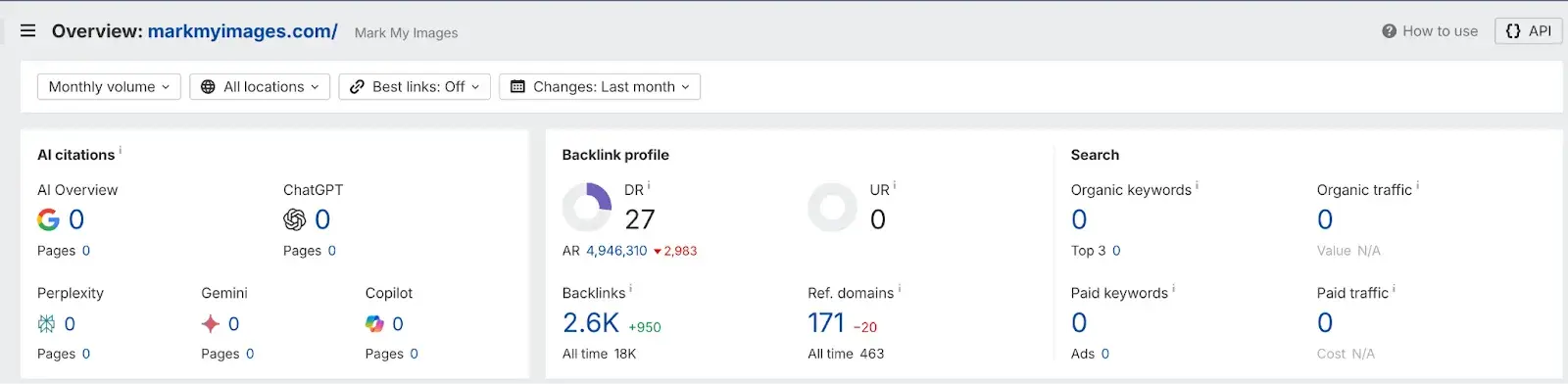The width and height of the screenshot is (1568, 384).
Task: Open the Monthly volume dropdown
Action: tap(109, 86)
